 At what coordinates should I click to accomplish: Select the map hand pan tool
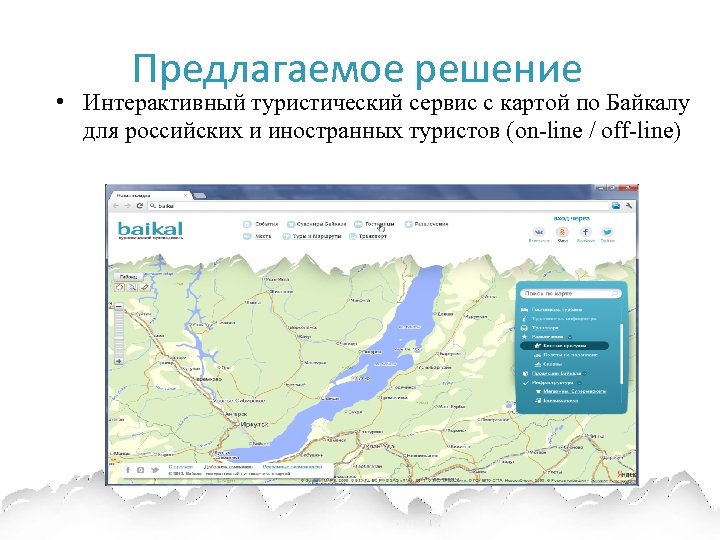tap(119, 287)
